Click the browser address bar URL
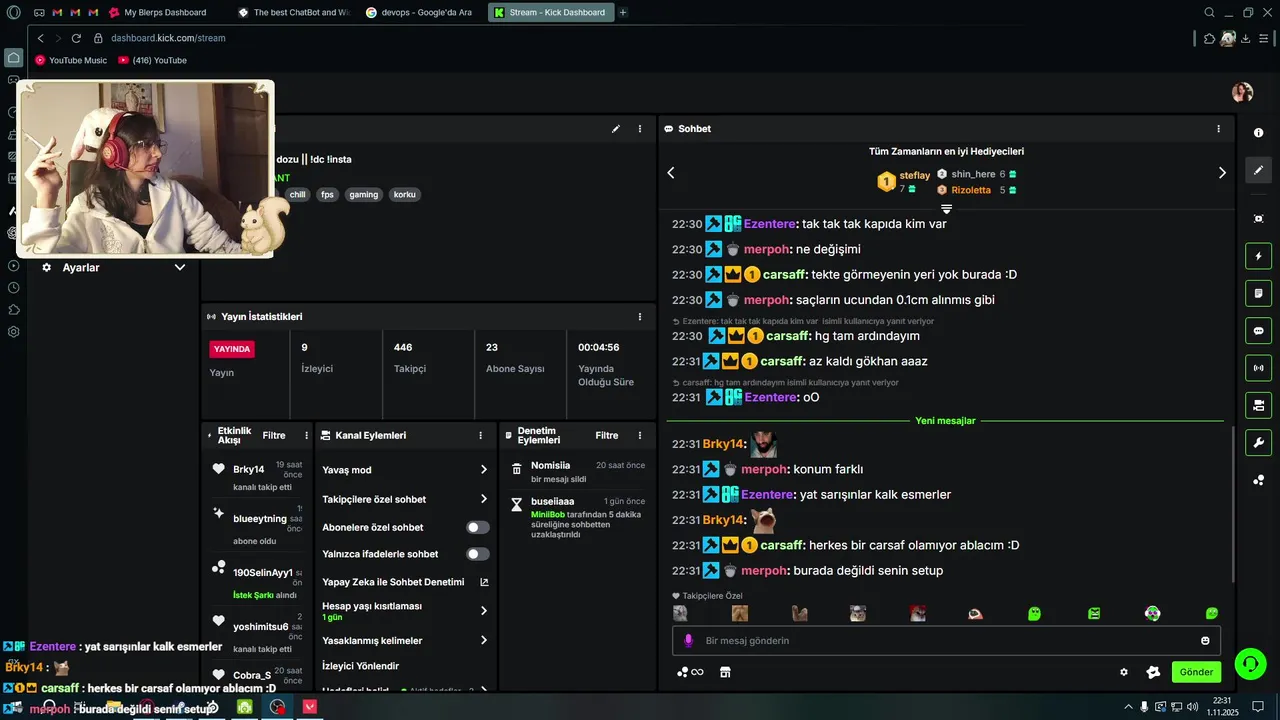This screenshot has width=1280, height=720. coord(168,38)
